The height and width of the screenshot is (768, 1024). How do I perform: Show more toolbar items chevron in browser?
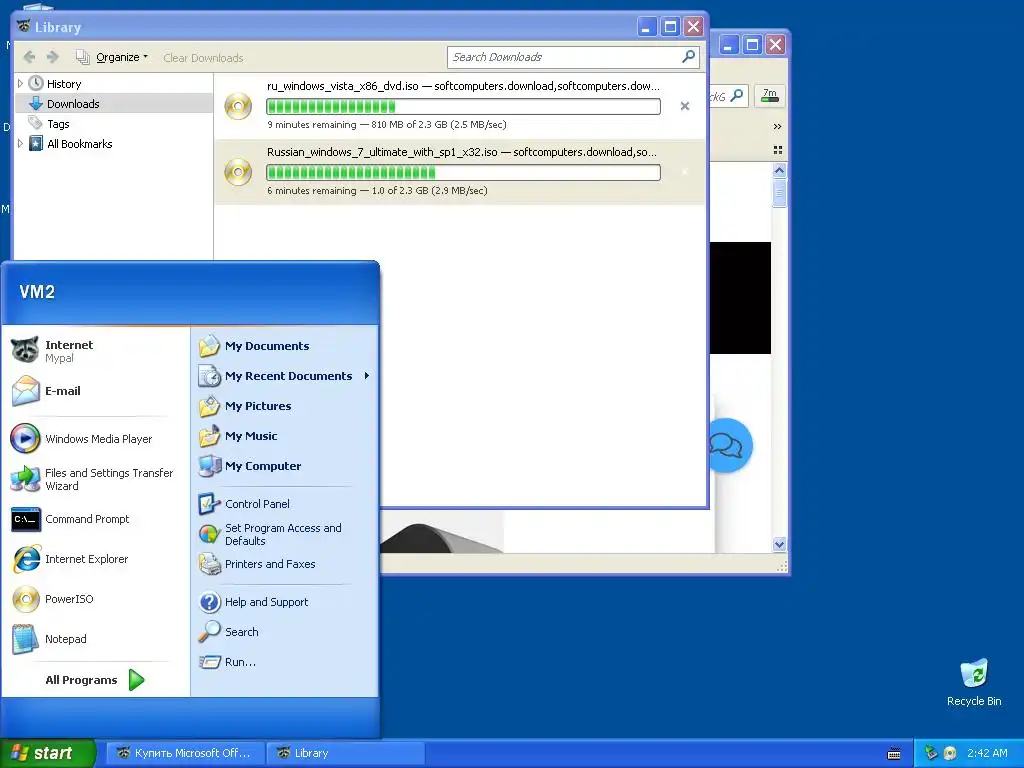[x=777, y=127]
